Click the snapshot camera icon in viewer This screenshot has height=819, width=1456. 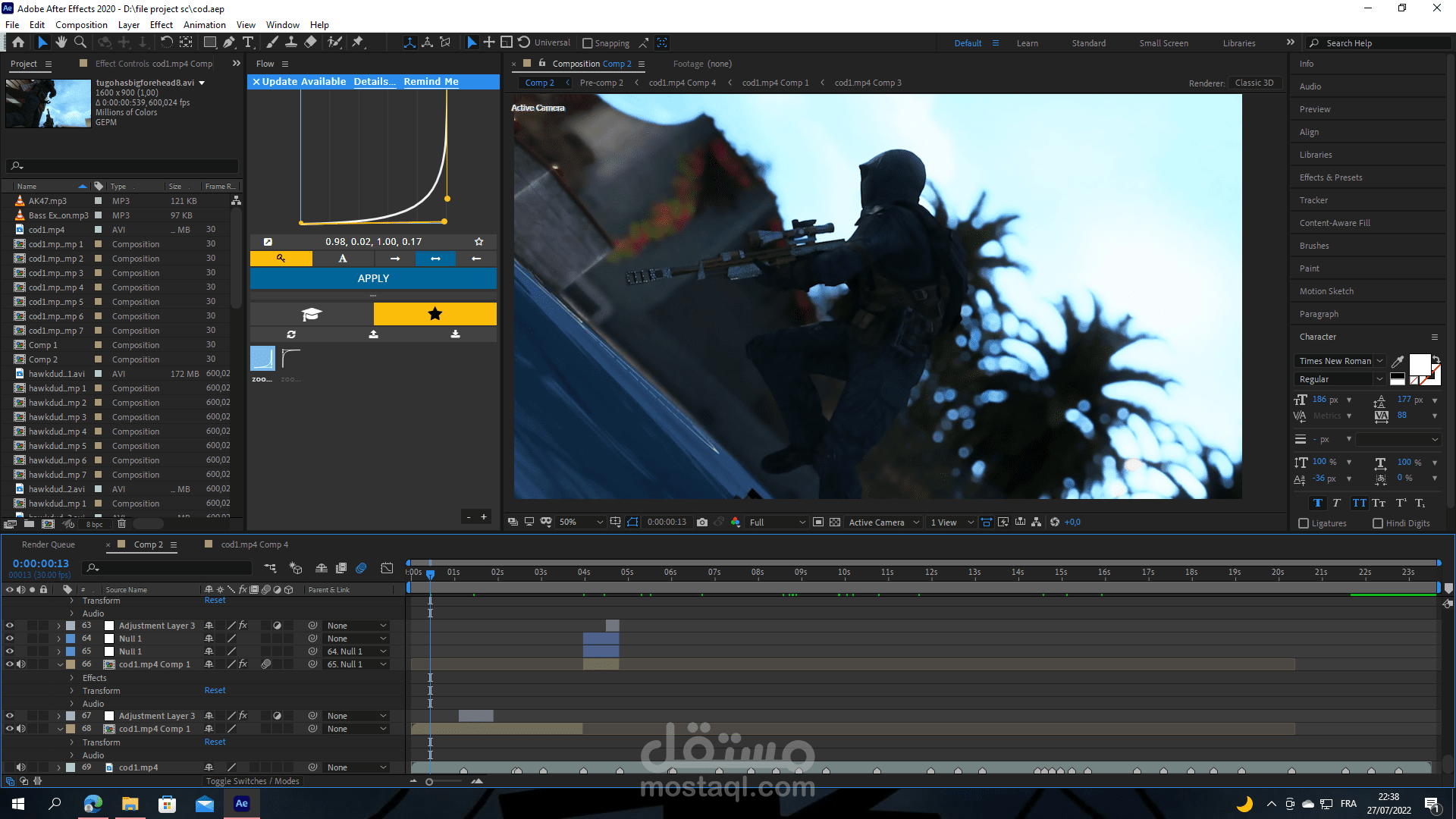702,522
